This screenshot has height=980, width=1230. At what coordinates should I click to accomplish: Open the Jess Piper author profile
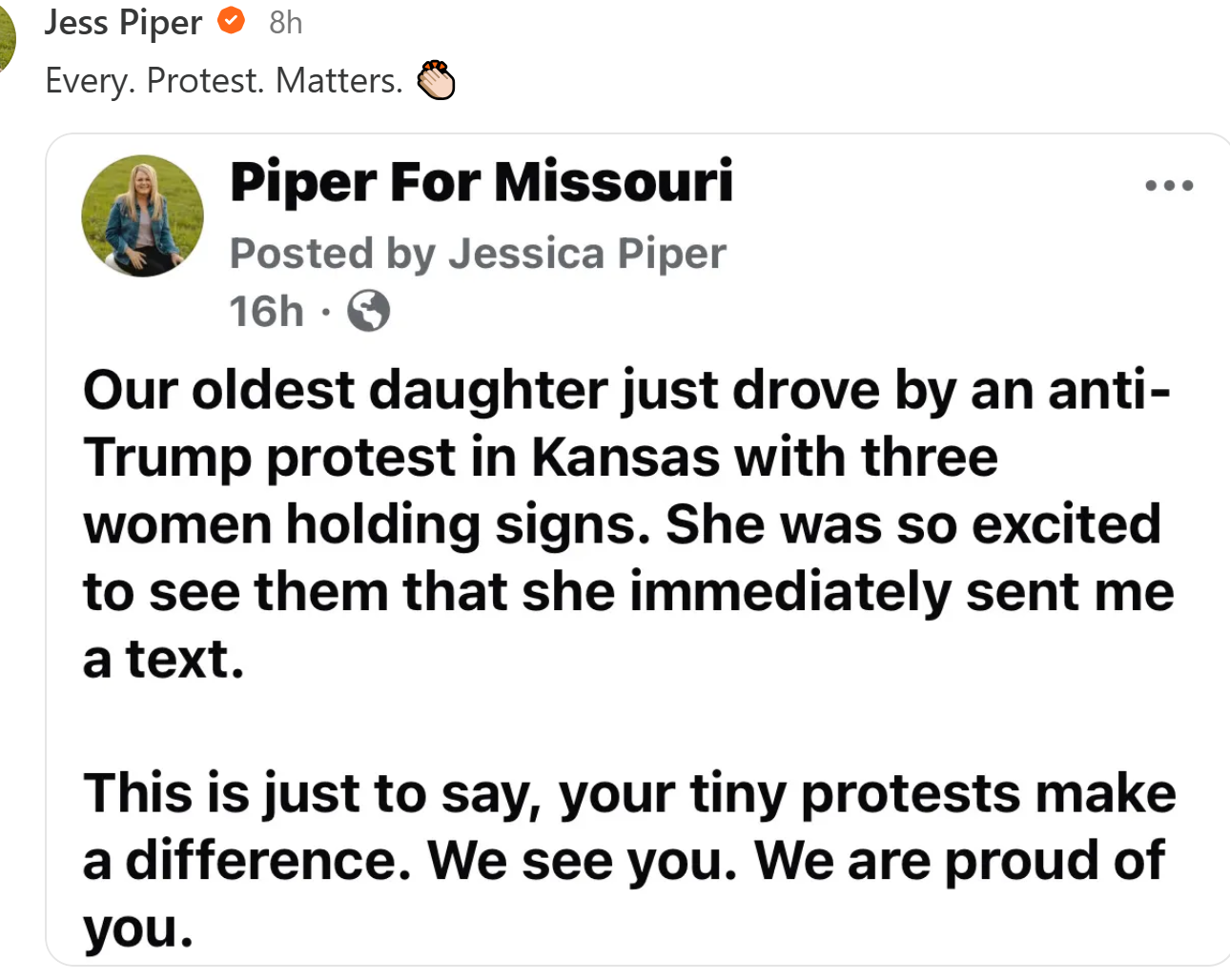123,22
